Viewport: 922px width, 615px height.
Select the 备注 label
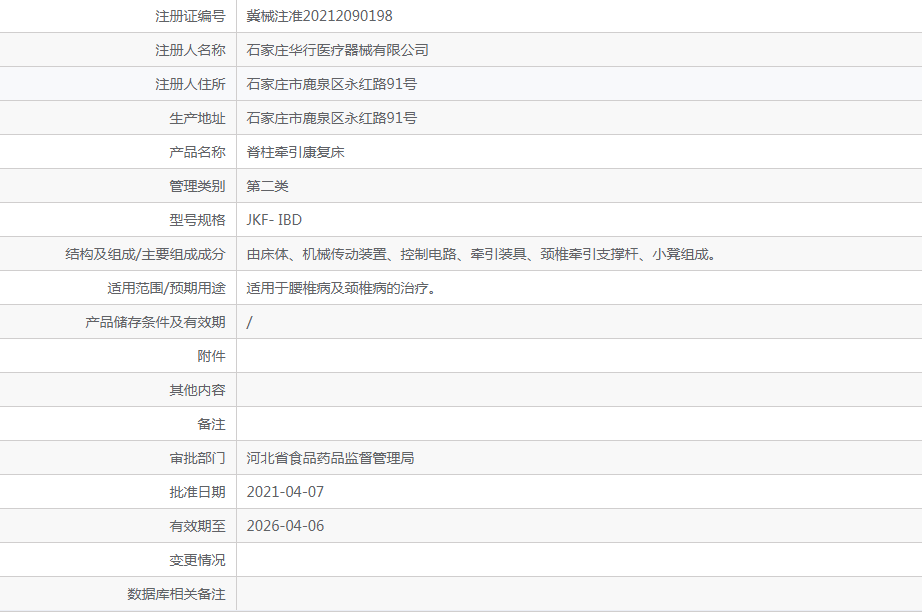(211, 425)
